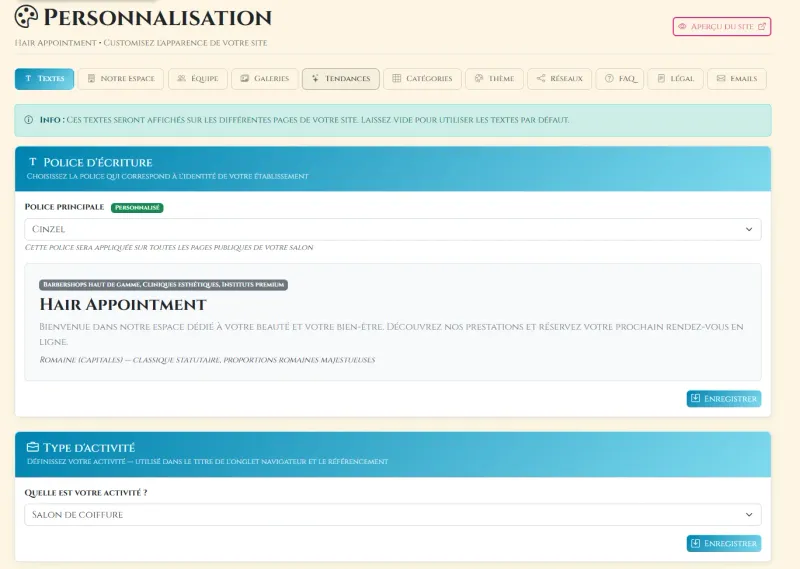View the FAQ tab

click(x=620, y=78)
